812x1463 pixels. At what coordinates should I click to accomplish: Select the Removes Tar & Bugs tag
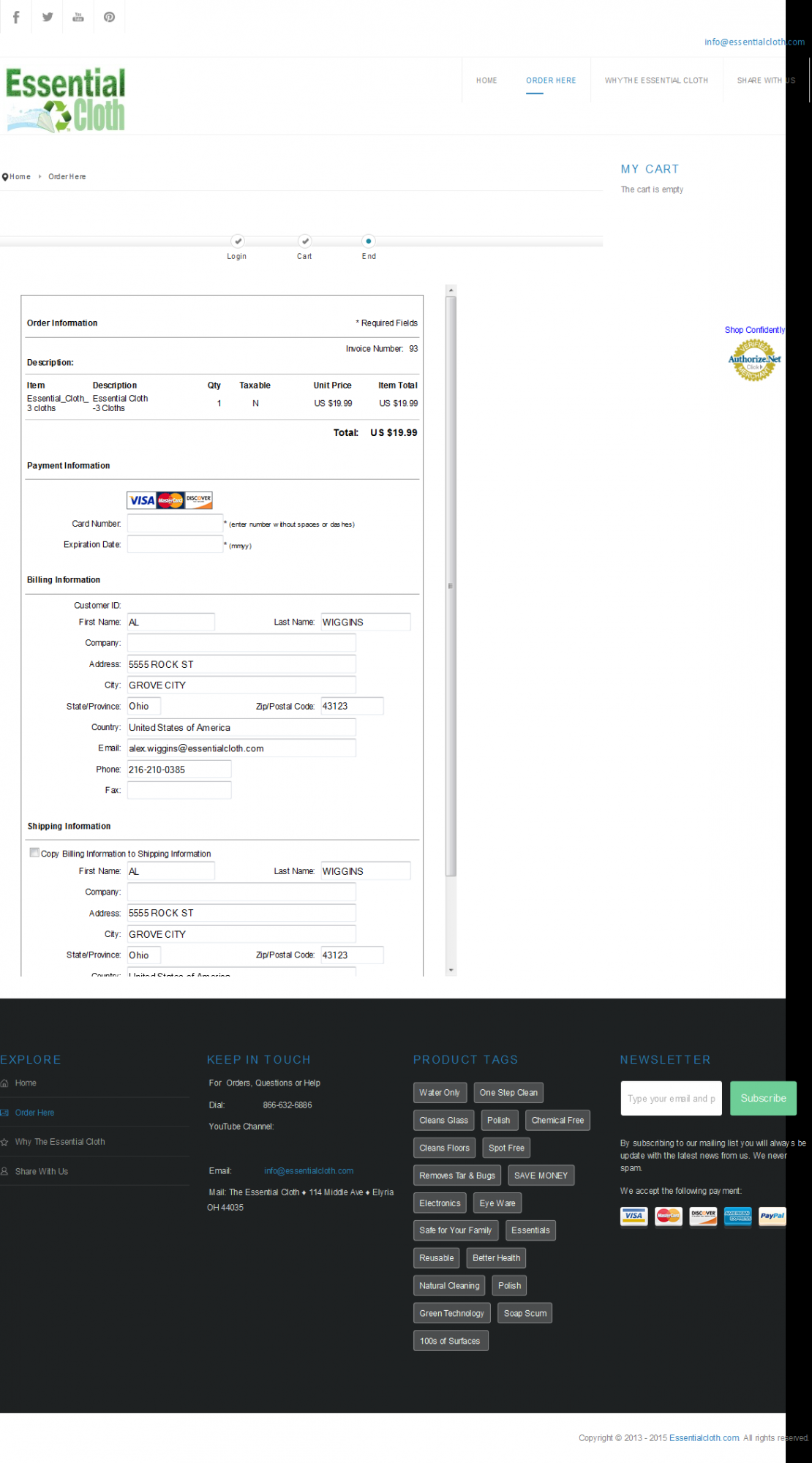pos(457,1176)
